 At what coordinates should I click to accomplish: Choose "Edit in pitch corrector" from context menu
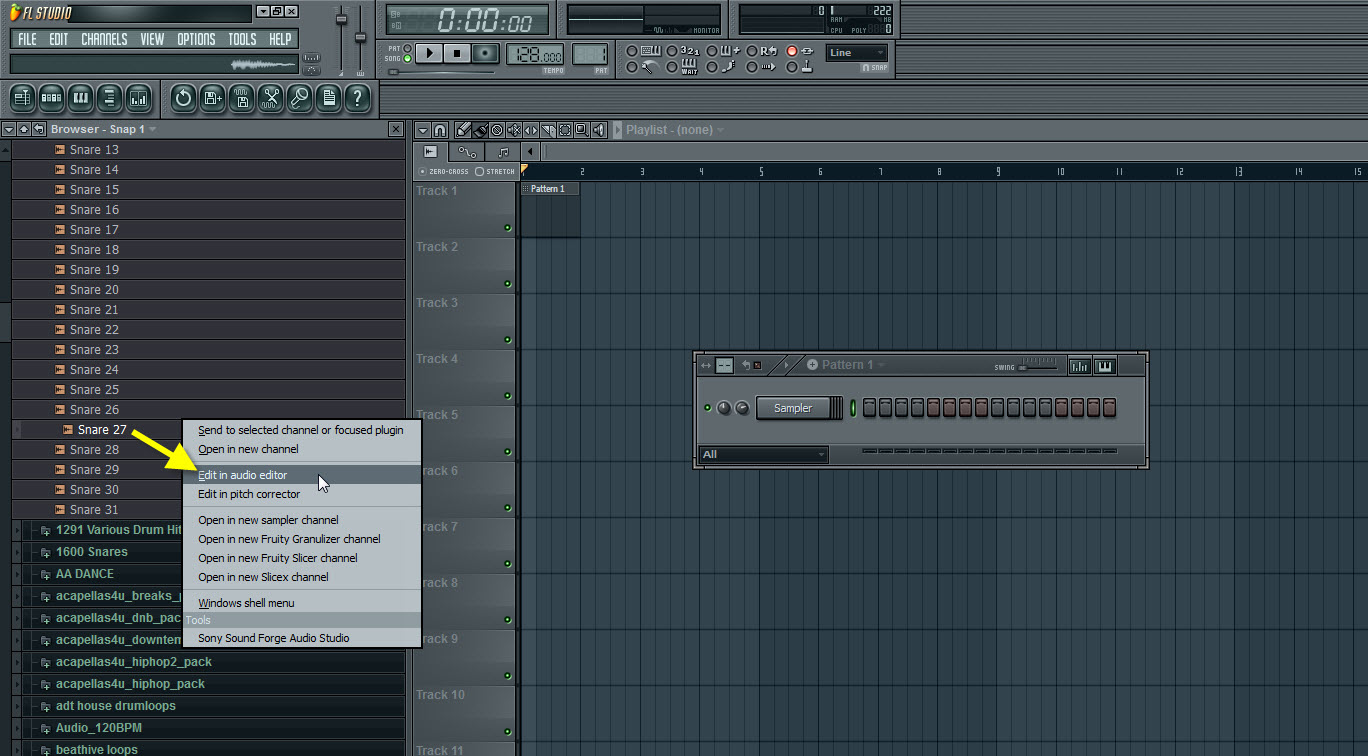250,494
